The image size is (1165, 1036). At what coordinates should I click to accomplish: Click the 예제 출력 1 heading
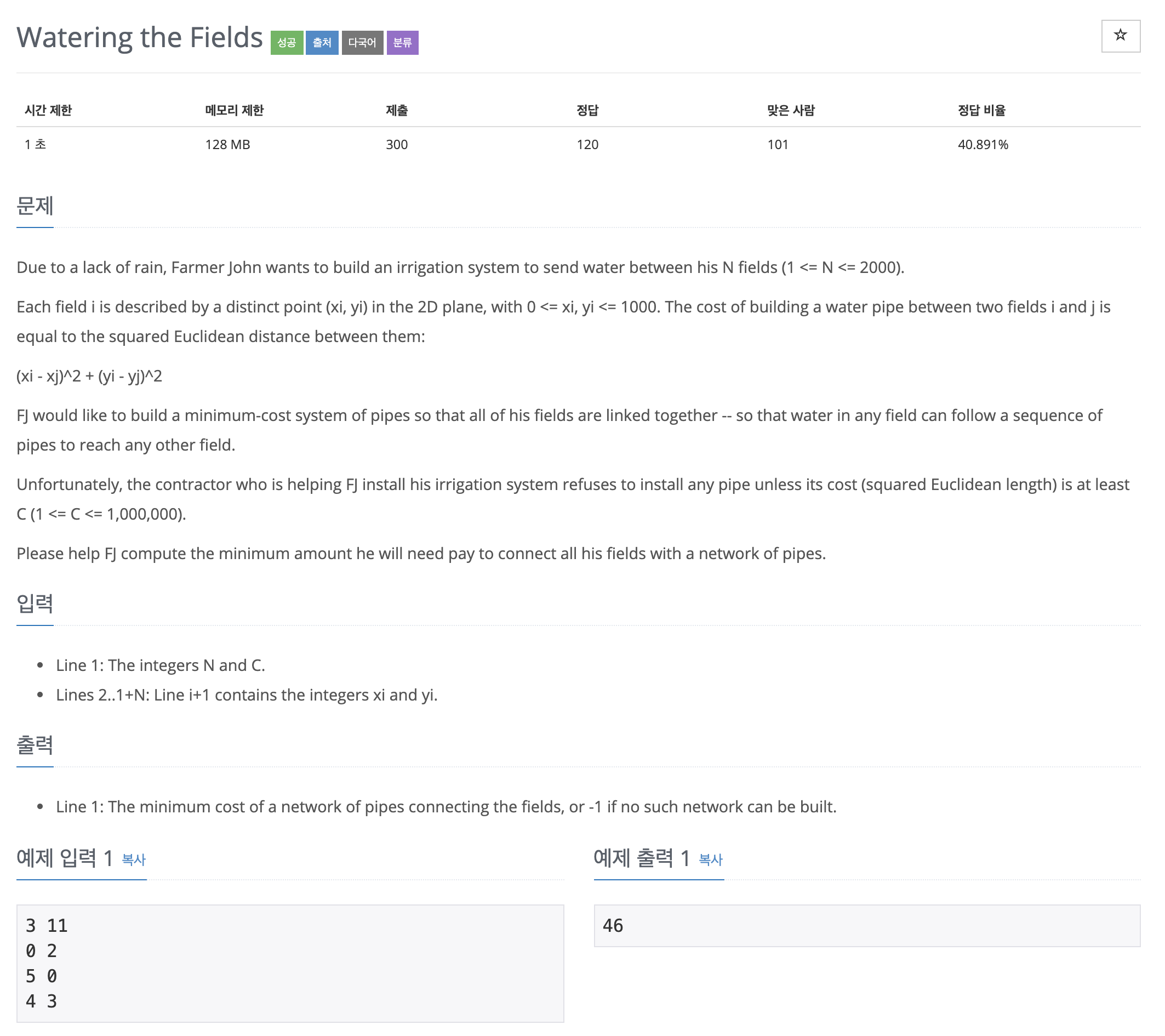[x=642, y=857]
